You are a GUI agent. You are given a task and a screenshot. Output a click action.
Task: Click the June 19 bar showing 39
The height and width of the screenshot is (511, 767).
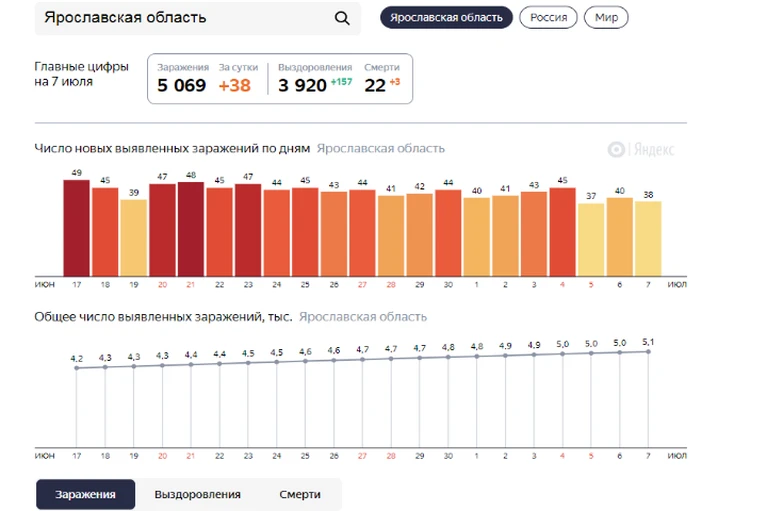point(134,238)
